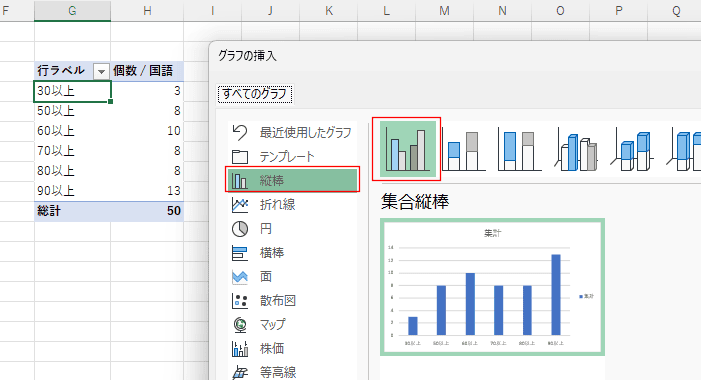Click the value 3 cell
The image size is (701, 380).
click(x=147, y=91)
